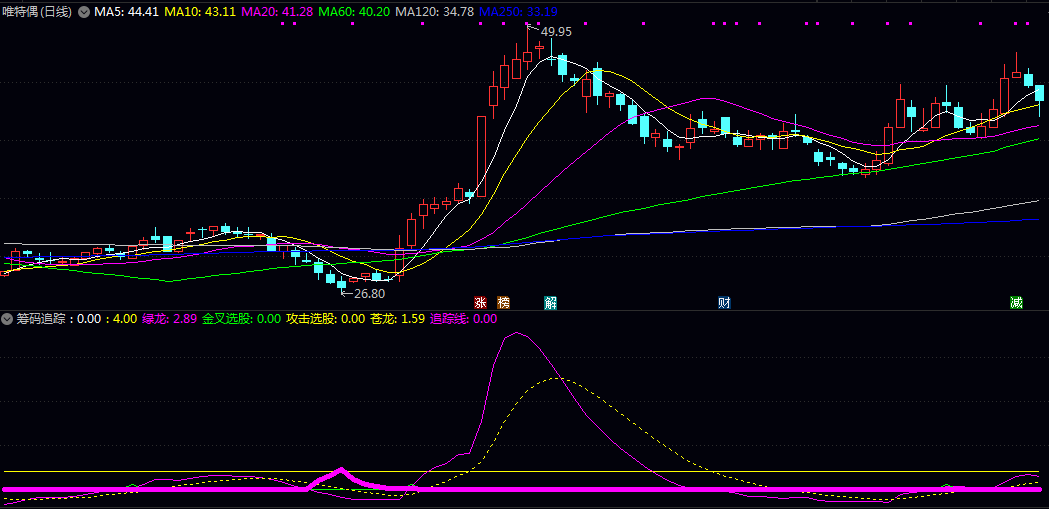This screenshot has height=509, width=1049.
Task: Open the teal 解 event marker
Action: (x=550, y=302)
